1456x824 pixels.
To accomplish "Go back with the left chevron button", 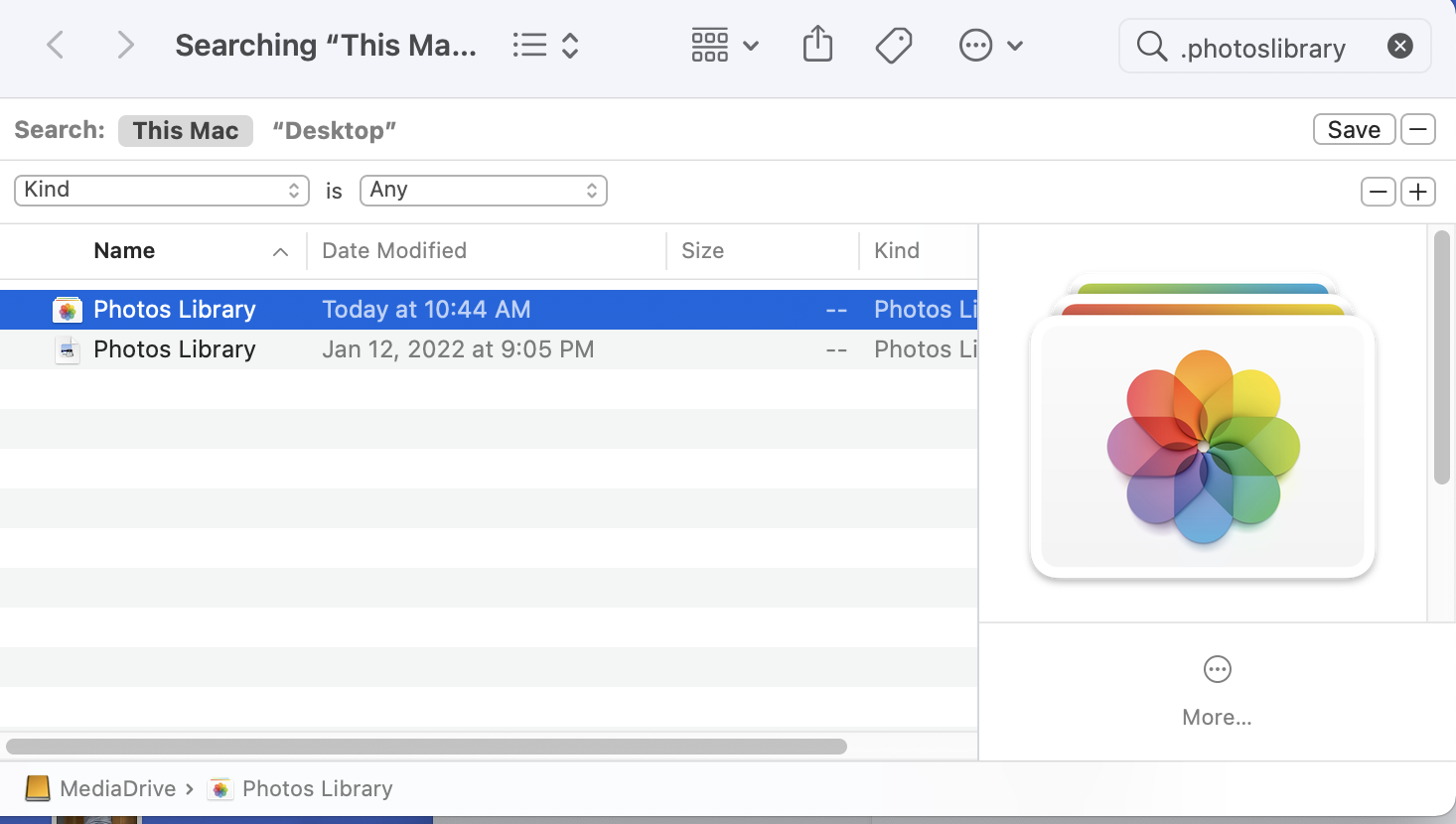I will coord(56,45).
